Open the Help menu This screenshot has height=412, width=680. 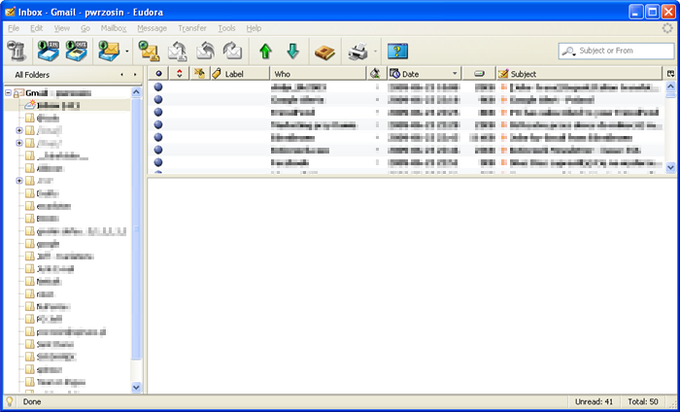click(x=254, y=28)
